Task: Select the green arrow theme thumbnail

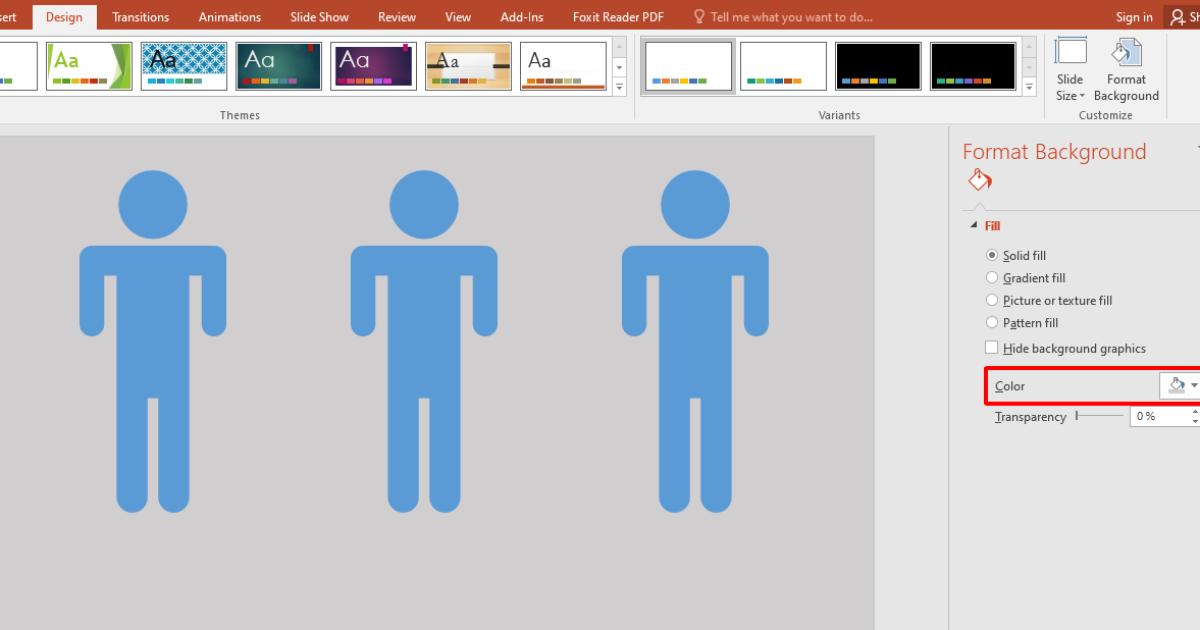Action: [x=89, y=66]
